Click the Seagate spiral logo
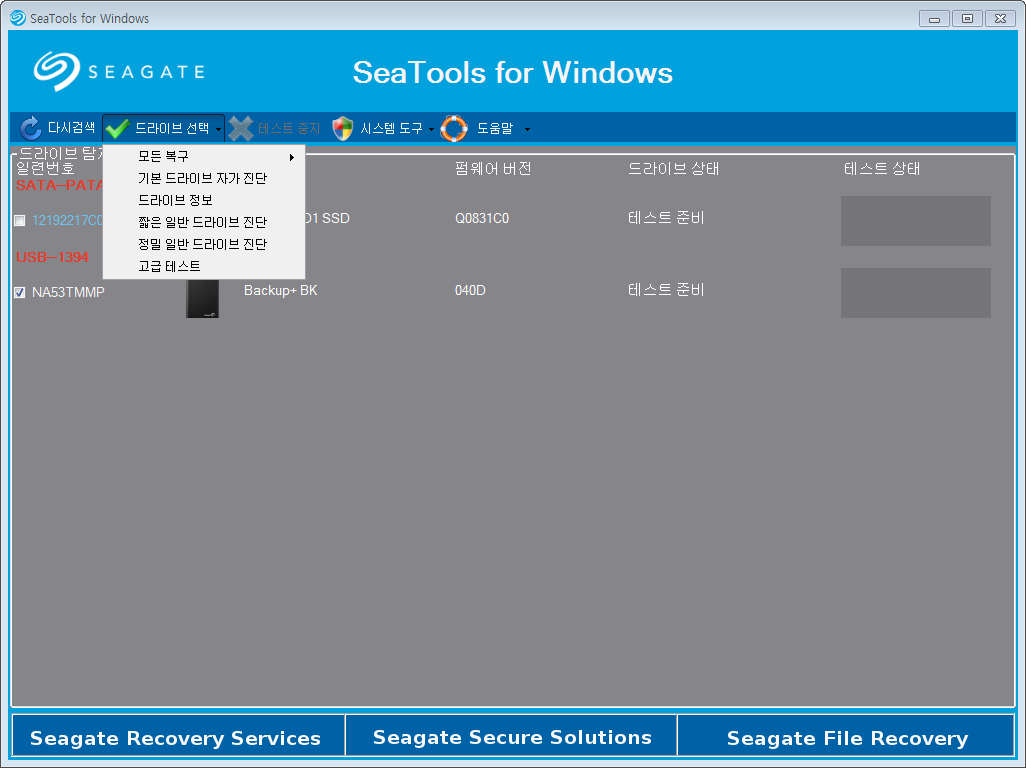The width and height of the screenshot is (1026, 768). point(56,71)
